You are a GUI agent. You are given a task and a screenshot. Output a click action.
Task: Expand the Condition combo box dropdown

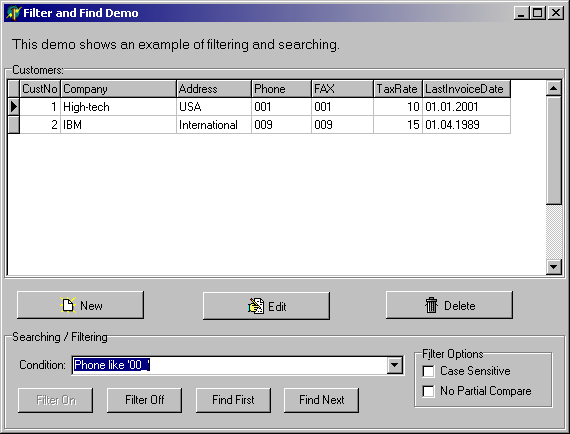395,365
